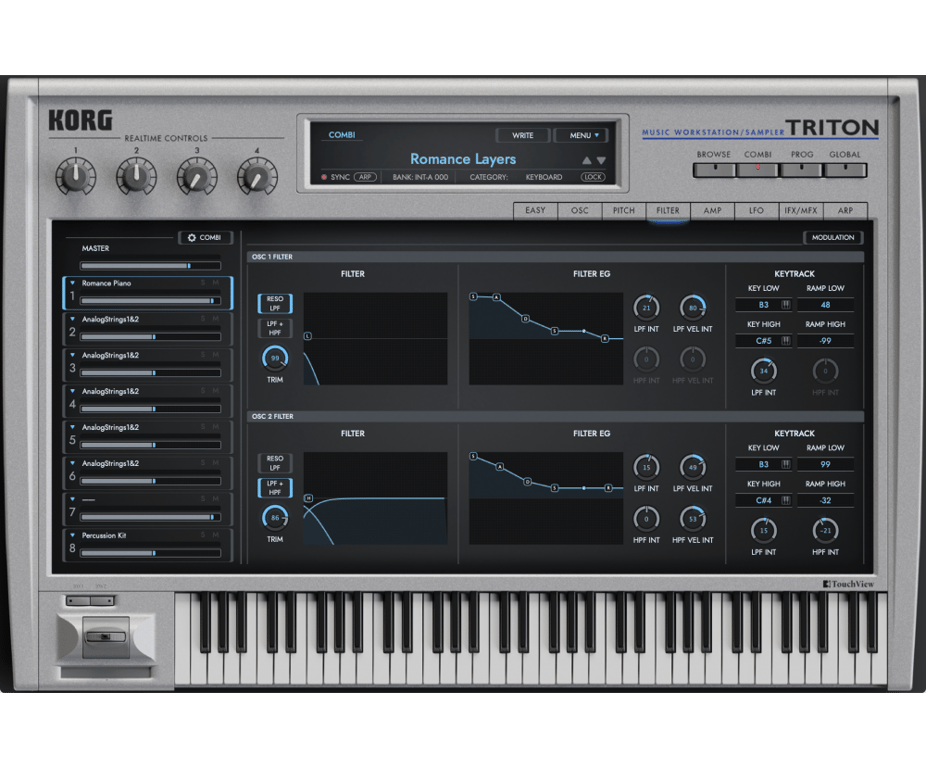Image resolution: width=926 pixels, height=768 pixels.
Task: Expand timbre 2 AnalogStrings1&2 arrow
Action: point(73,319)
